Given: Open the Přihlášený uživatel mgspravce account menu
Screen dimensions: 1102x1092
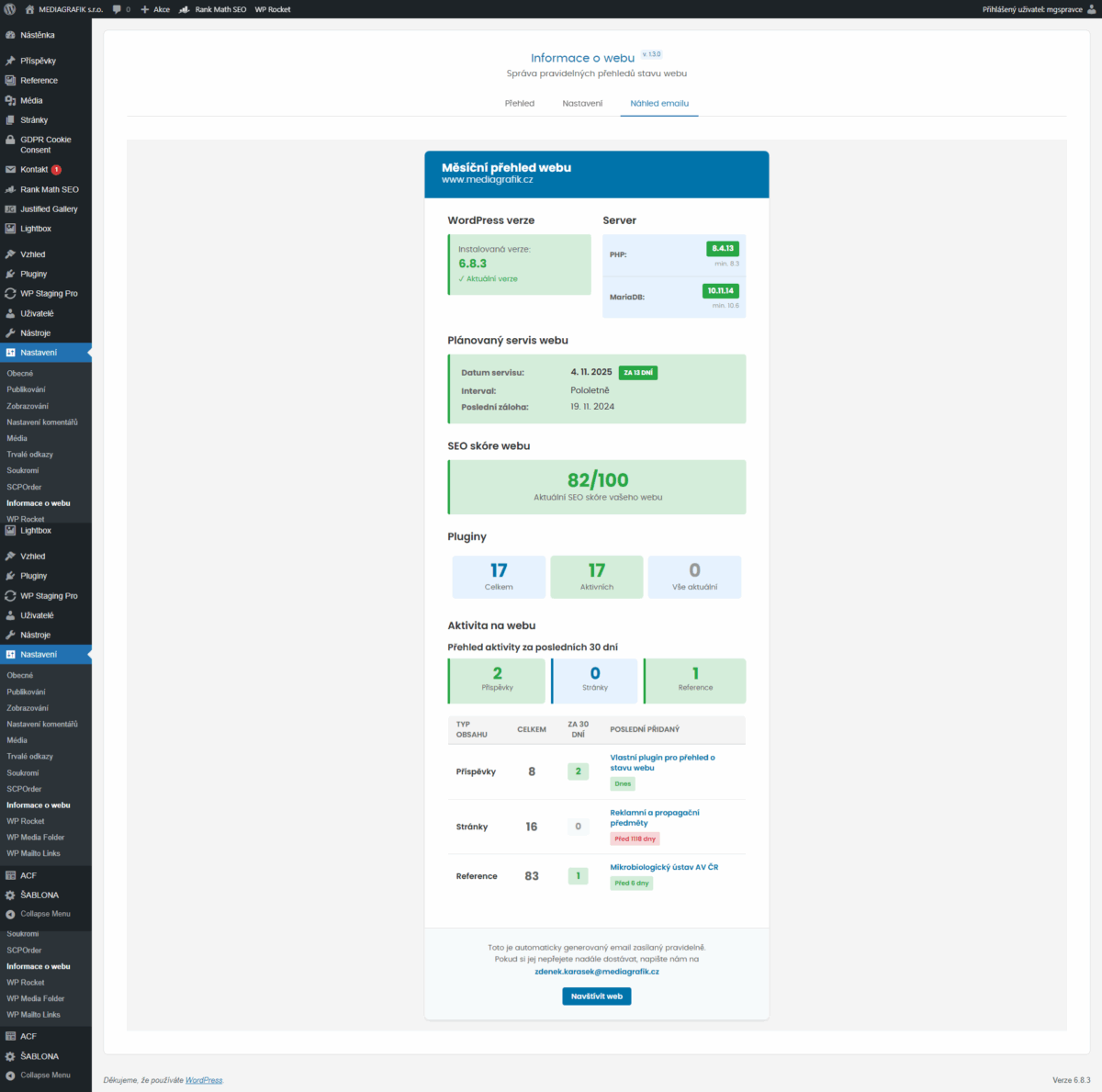Looking at the screenshot, I should click(x=1032, y=9).
